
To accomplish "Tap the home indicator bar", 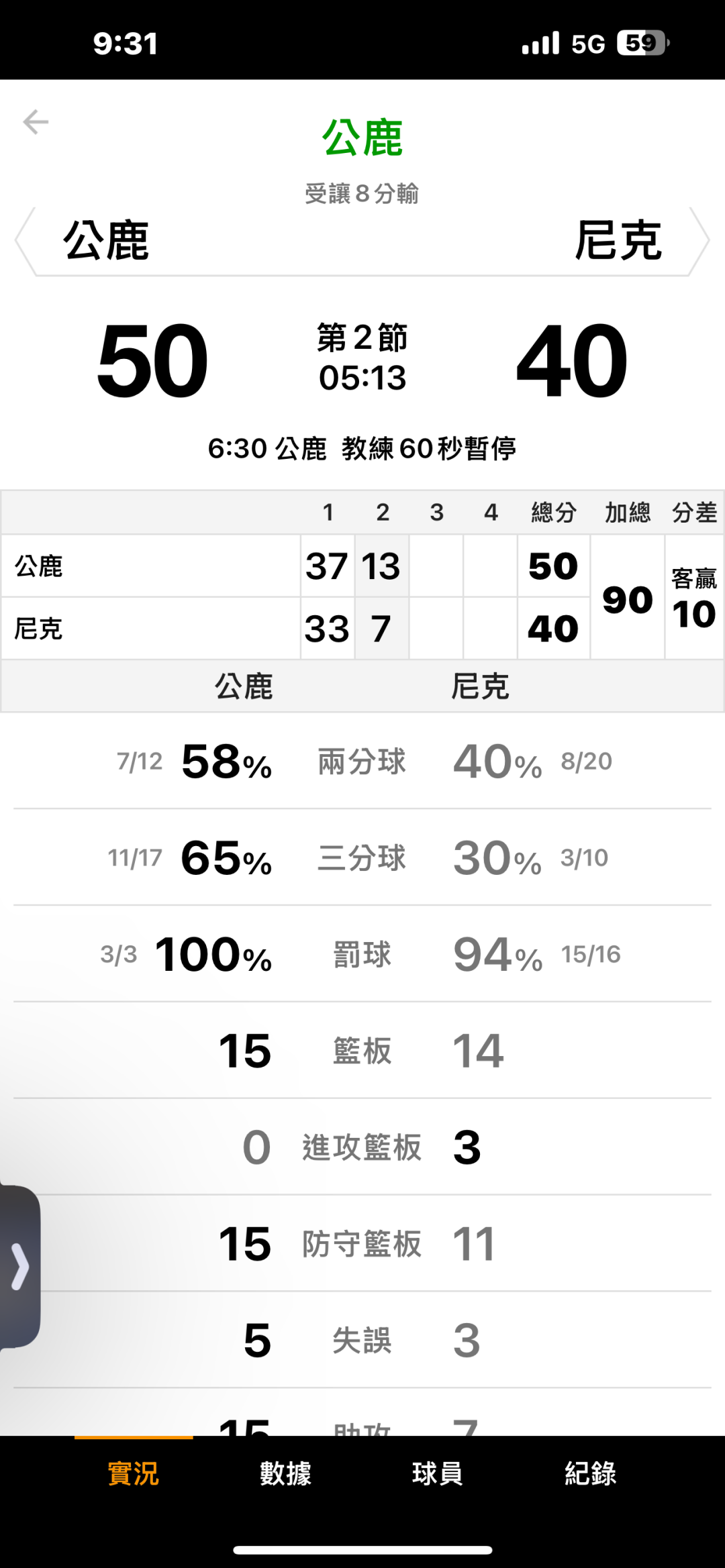I will [x=362, y=1550].
